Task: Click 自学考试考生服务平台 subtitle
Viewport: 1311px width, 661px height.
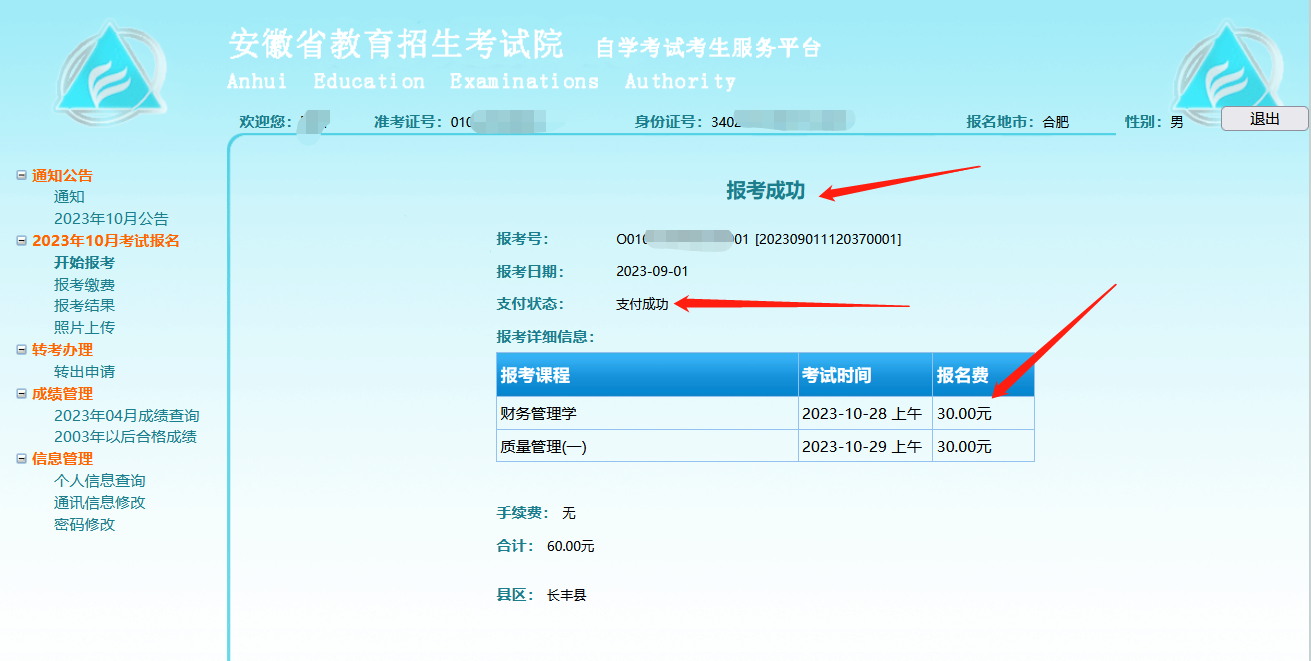Action: (x=709, y=47)
